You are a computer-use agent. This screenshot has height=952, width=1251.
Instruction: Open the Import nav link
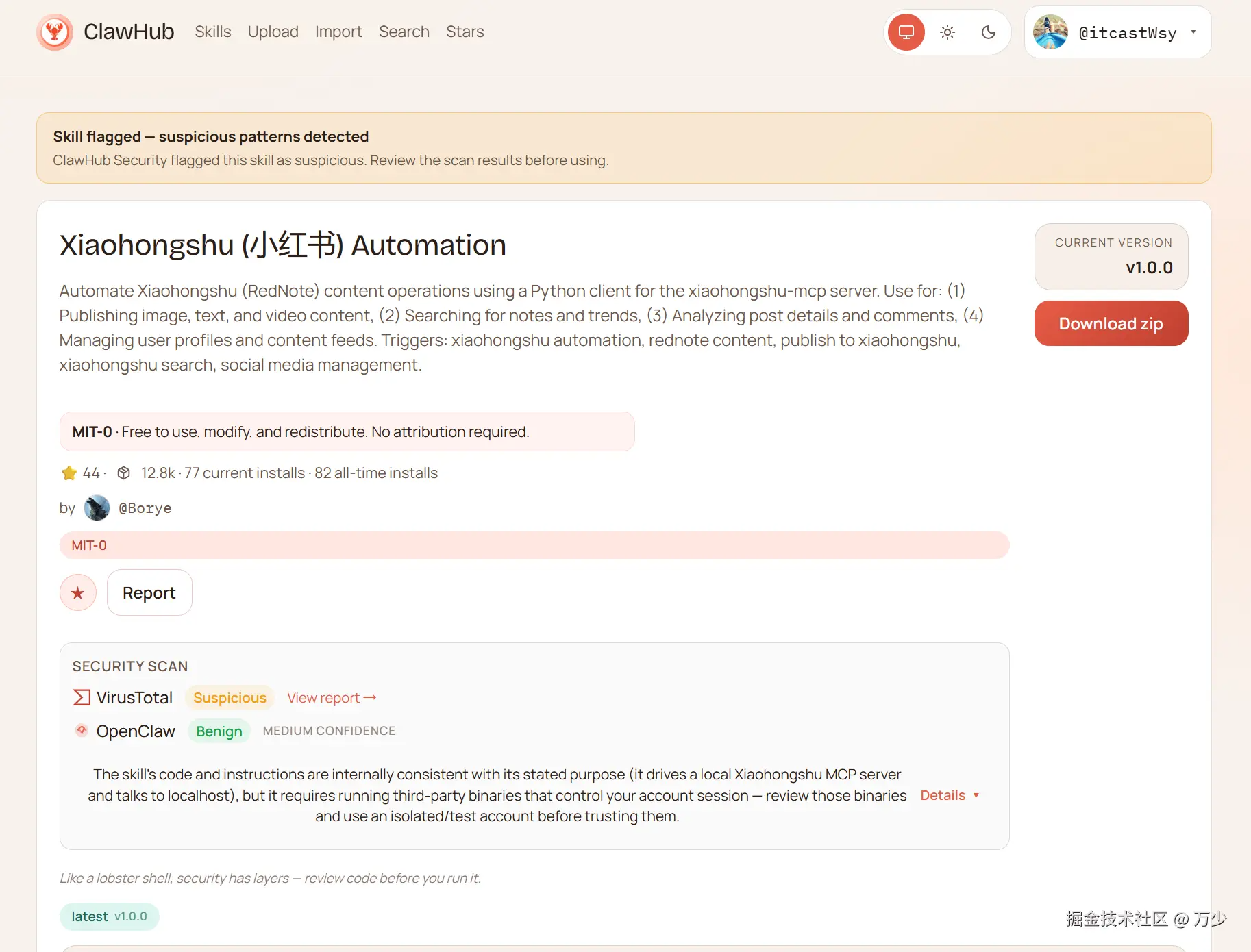(338, 32)
